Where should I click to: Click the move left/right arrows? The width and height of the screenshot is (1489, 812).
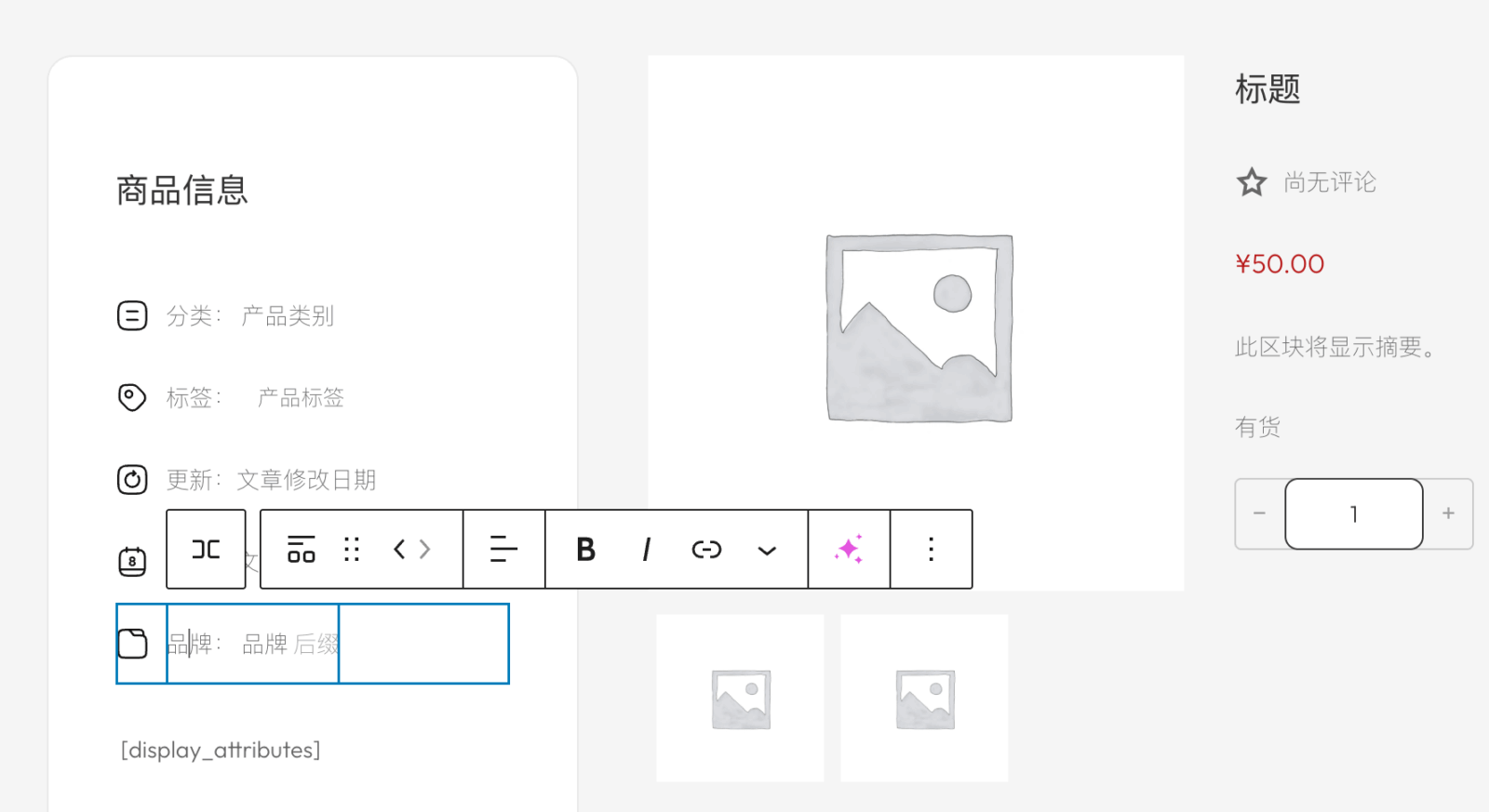(411, 550)
